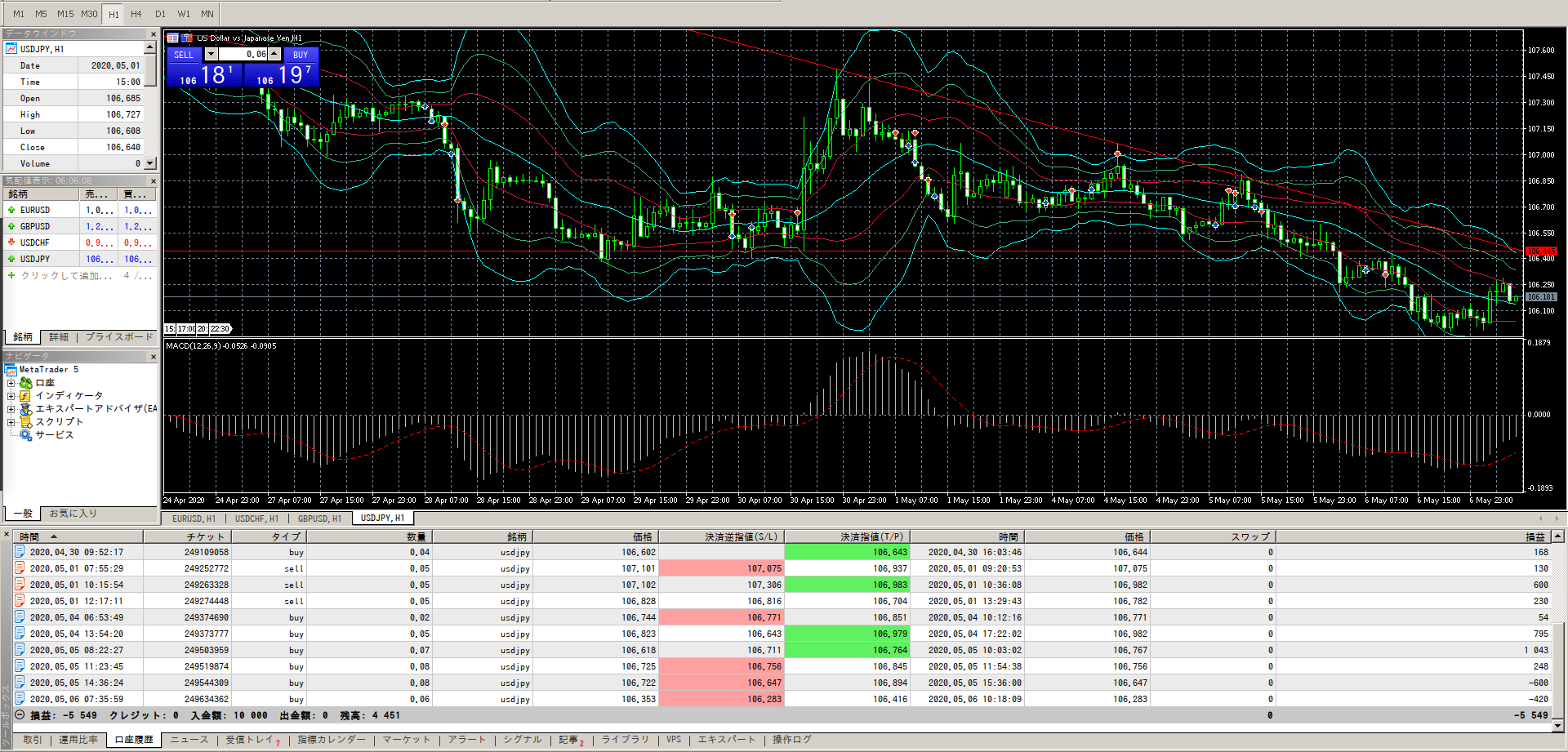Open the 受信トレイ toolbox tab
The width and height of the screenshot is (1568, 752).
[x=253, y=740]
